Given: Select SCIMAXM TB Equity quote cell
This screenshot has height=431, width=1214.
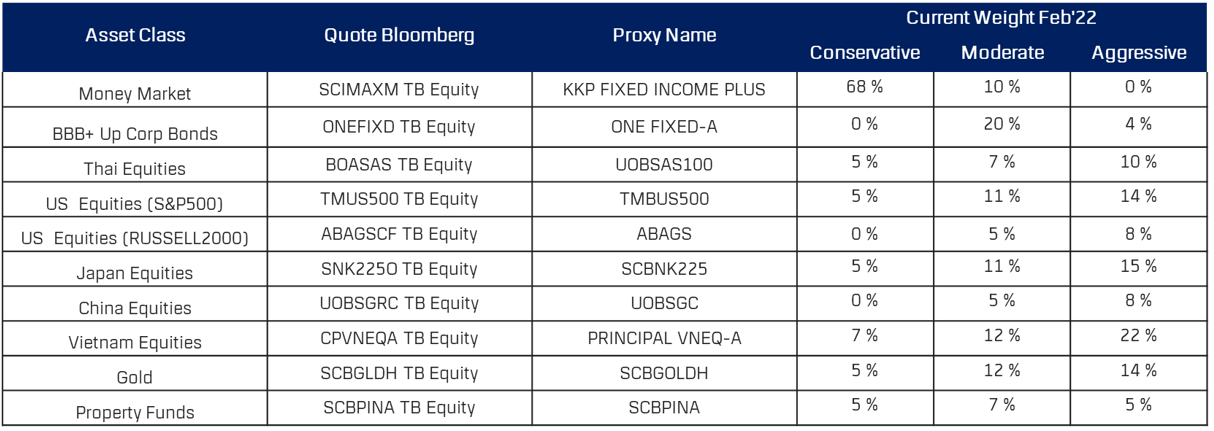Looking at the screenshot, I should (399, 90).
